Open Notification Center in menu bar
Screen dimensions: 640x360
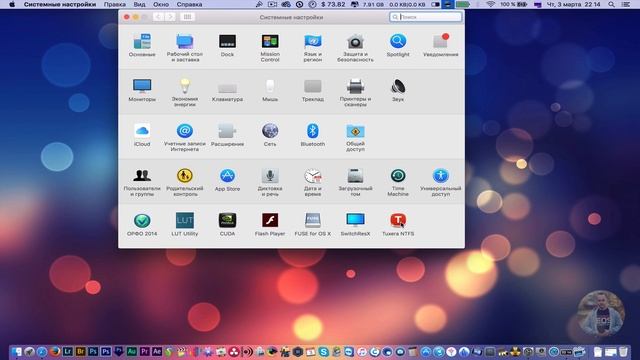625,4
